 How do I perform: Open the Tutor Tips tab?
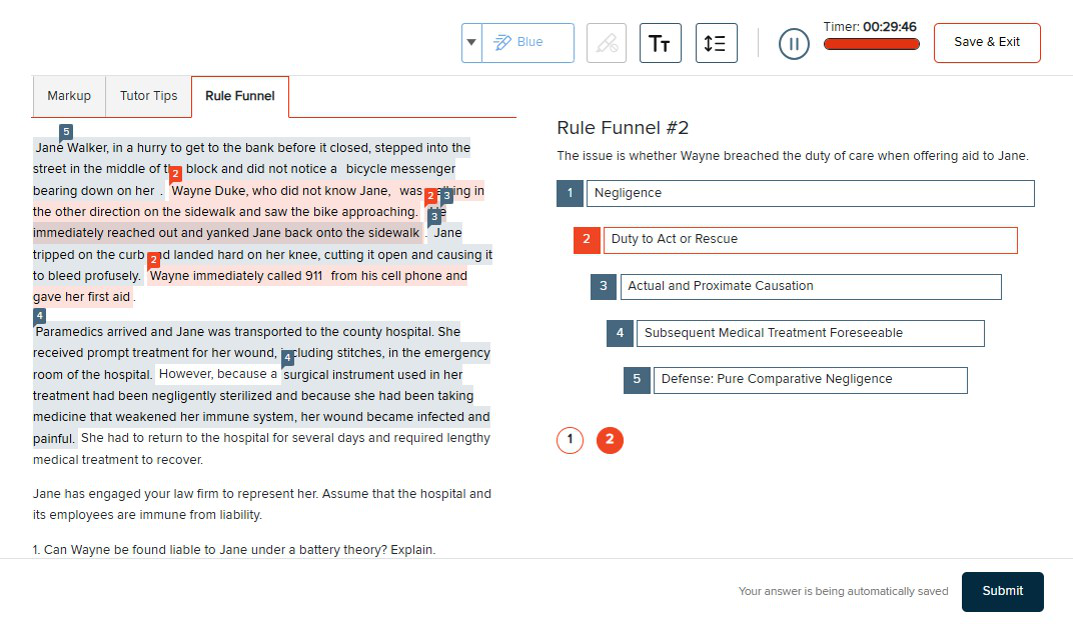(x=148, y=96)
